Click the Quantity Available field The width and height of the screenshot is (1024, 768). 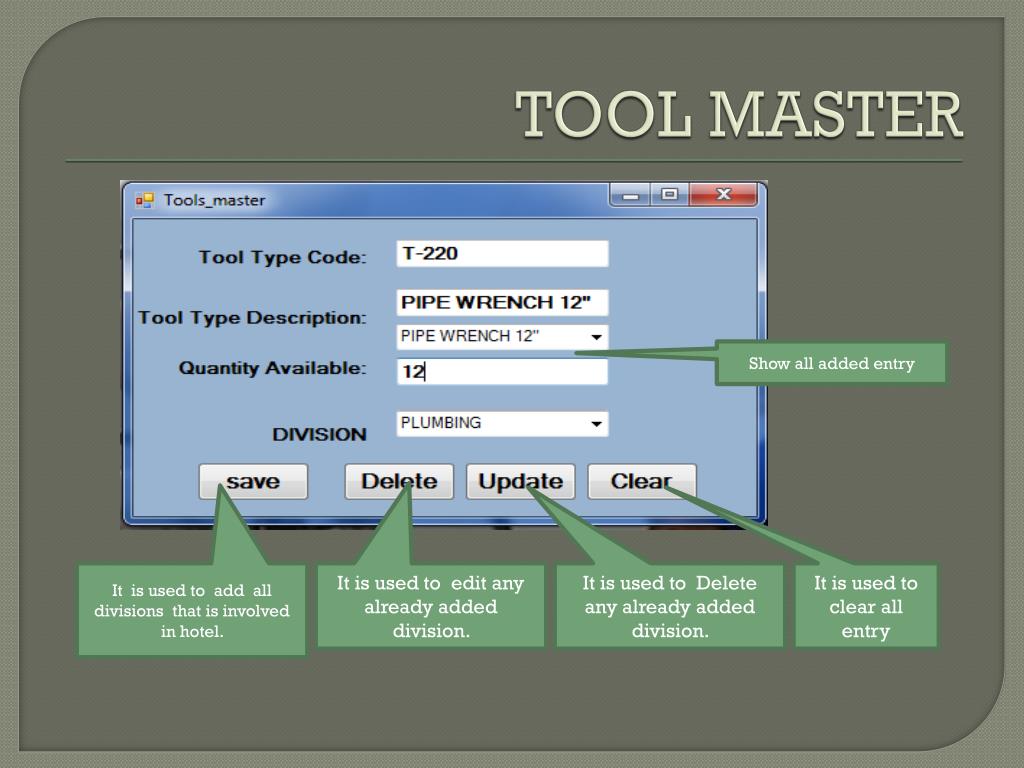point(502,372)
